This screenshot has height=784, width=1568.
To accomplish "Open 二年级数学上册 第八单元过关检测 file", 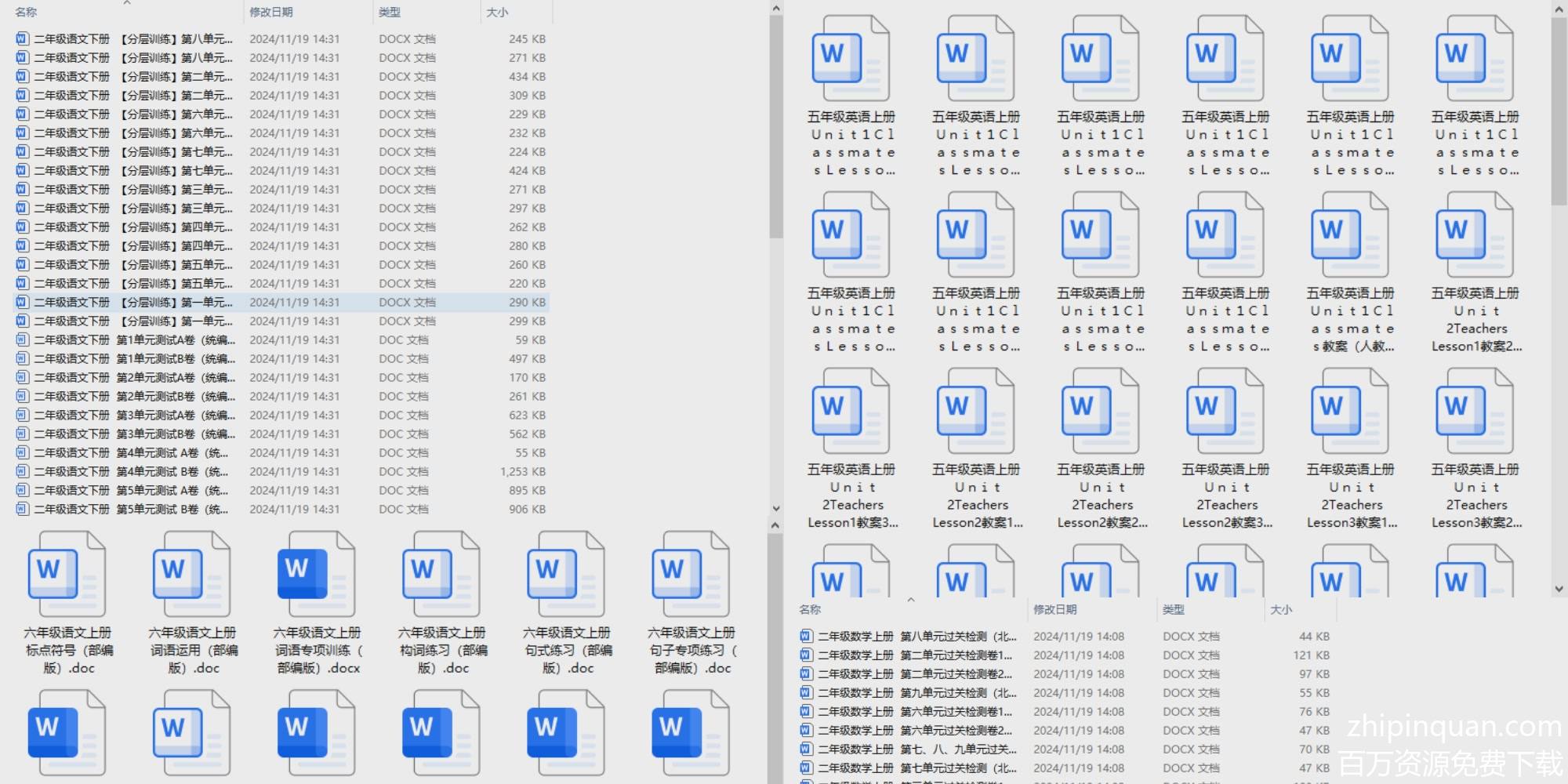I will pos(916,637).
